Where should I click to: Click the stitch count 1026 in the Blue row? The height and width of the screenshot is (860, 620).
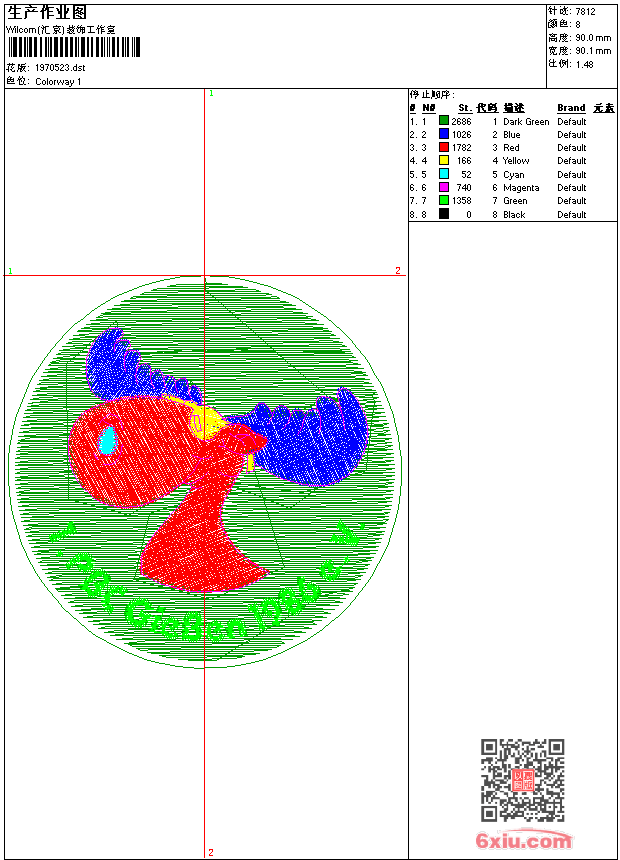click(461, 134)
